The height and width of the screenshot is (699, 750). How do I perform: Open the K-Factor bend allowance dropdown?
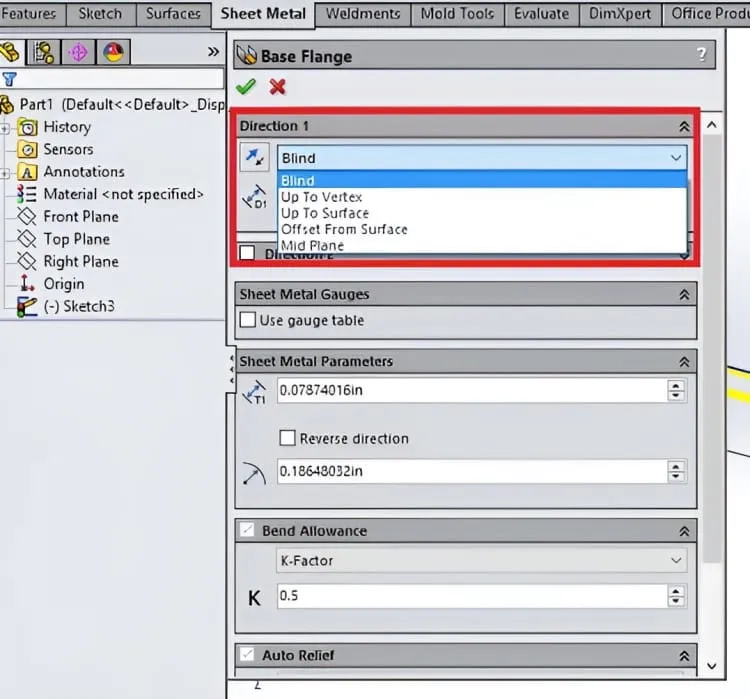point(482,561)
